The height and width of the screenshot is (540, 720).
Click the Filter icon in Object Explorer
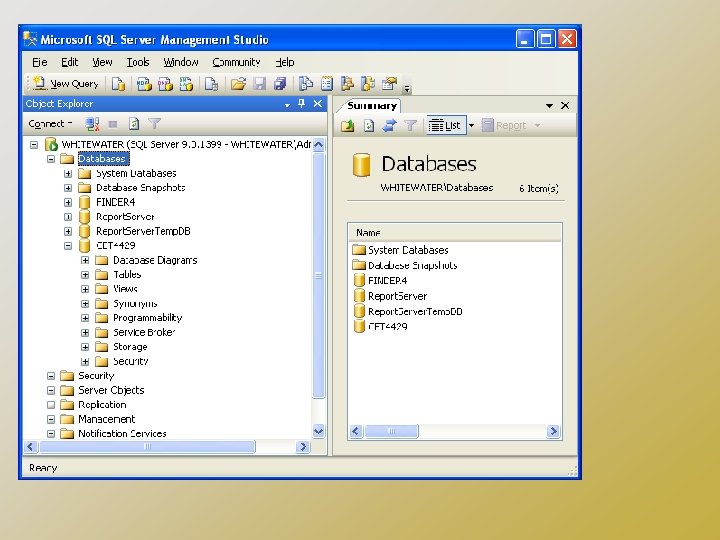155,124
